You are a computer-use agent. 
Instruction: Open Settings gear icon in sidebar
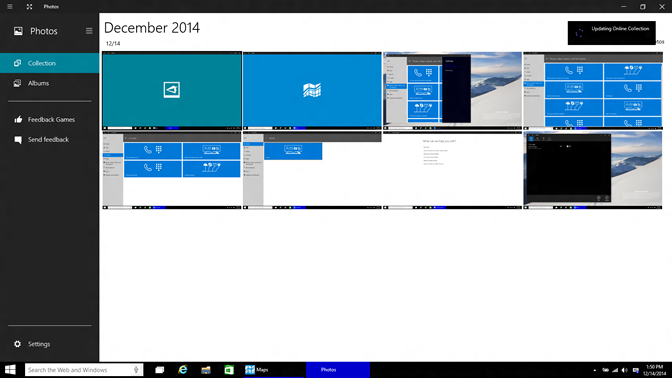point(17,344)
